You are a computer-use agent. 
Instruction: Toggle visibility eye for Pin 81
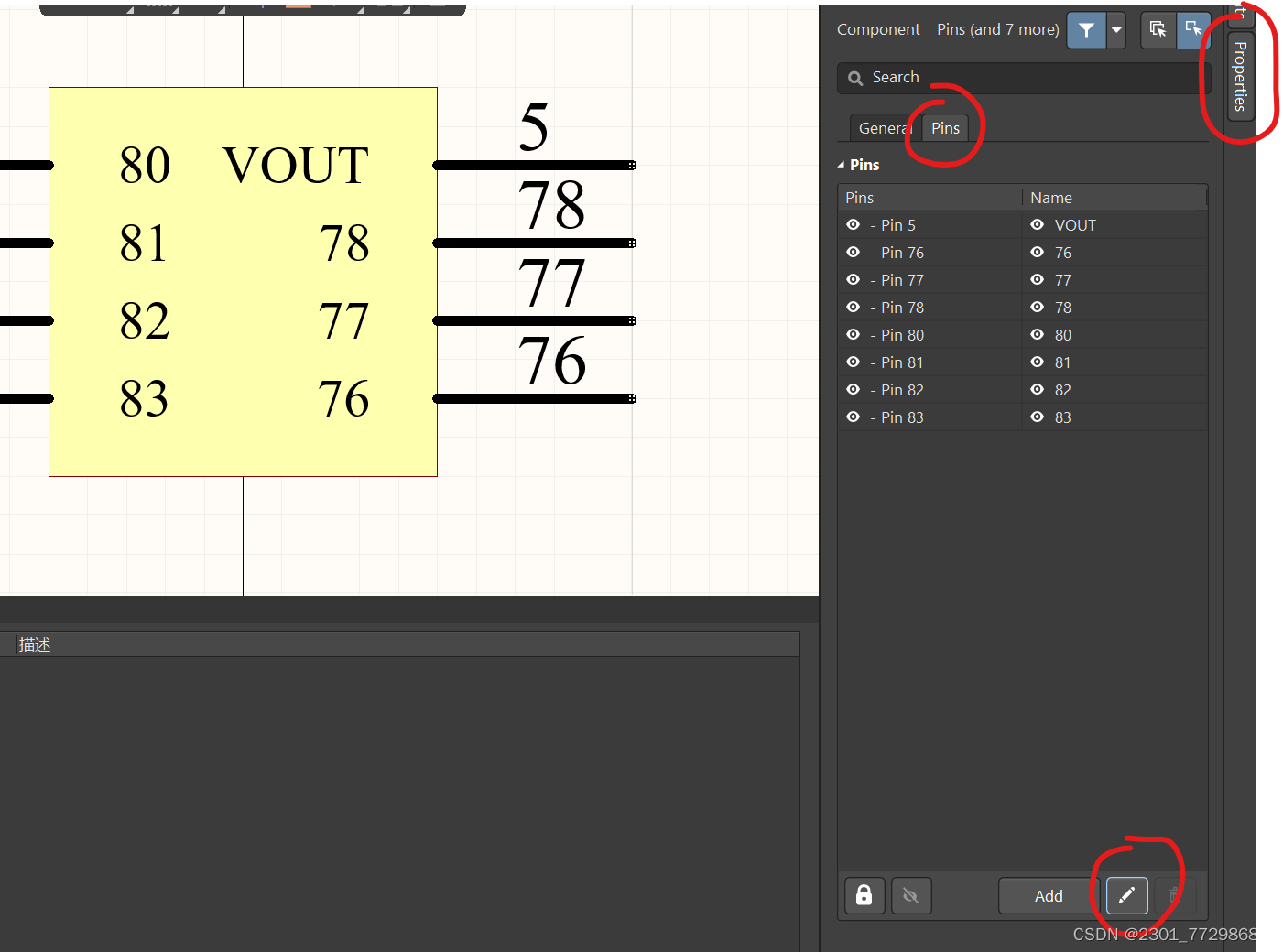click(x=854, y=362)
